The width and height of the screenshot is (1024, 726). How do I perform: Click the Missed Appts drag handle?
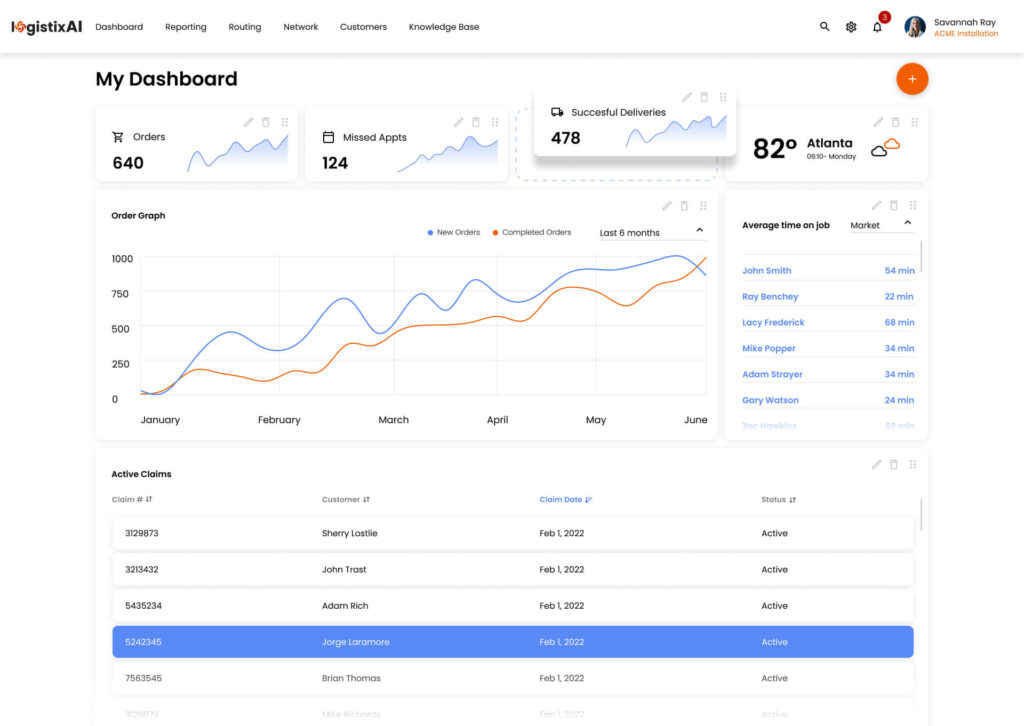[495, 122]
